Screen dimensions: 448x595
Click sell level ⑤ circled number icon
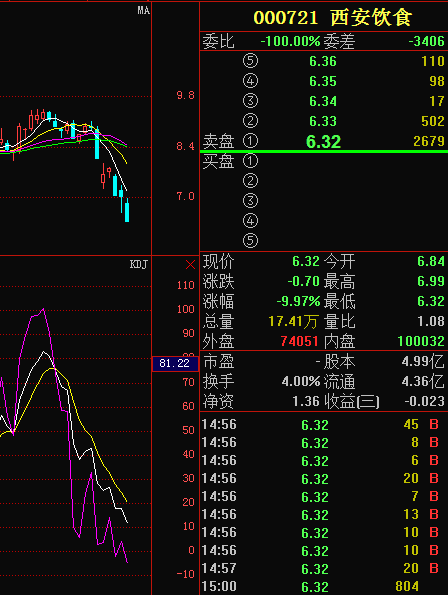pos(250,61)
